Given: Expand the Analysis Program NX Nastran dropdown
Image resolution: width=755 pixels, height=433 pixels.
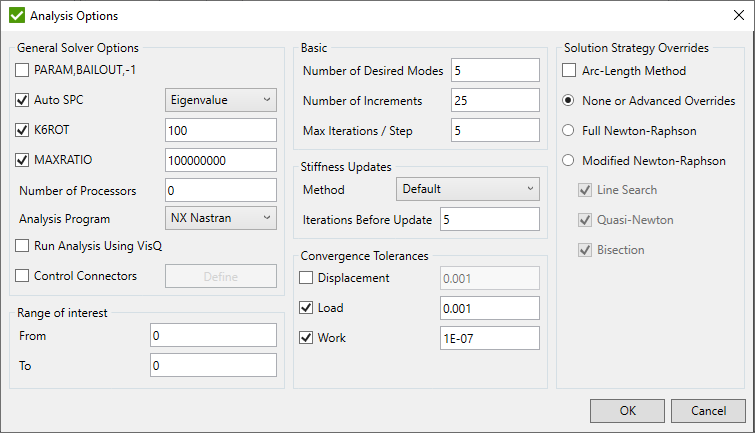Looking at the screenshot, I should 220,217.
